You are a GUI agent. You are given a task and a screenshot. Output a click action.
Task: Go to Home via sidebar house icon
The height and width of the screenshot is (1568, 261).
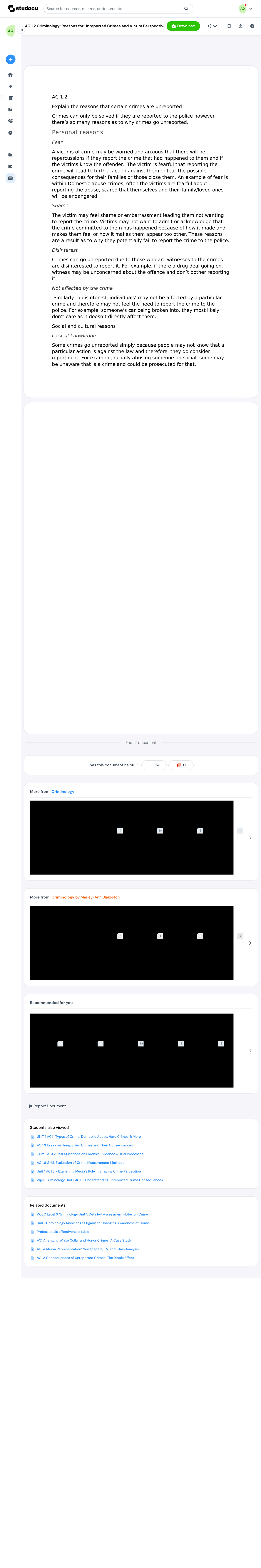pyautogui.click(x=10, y=75)
